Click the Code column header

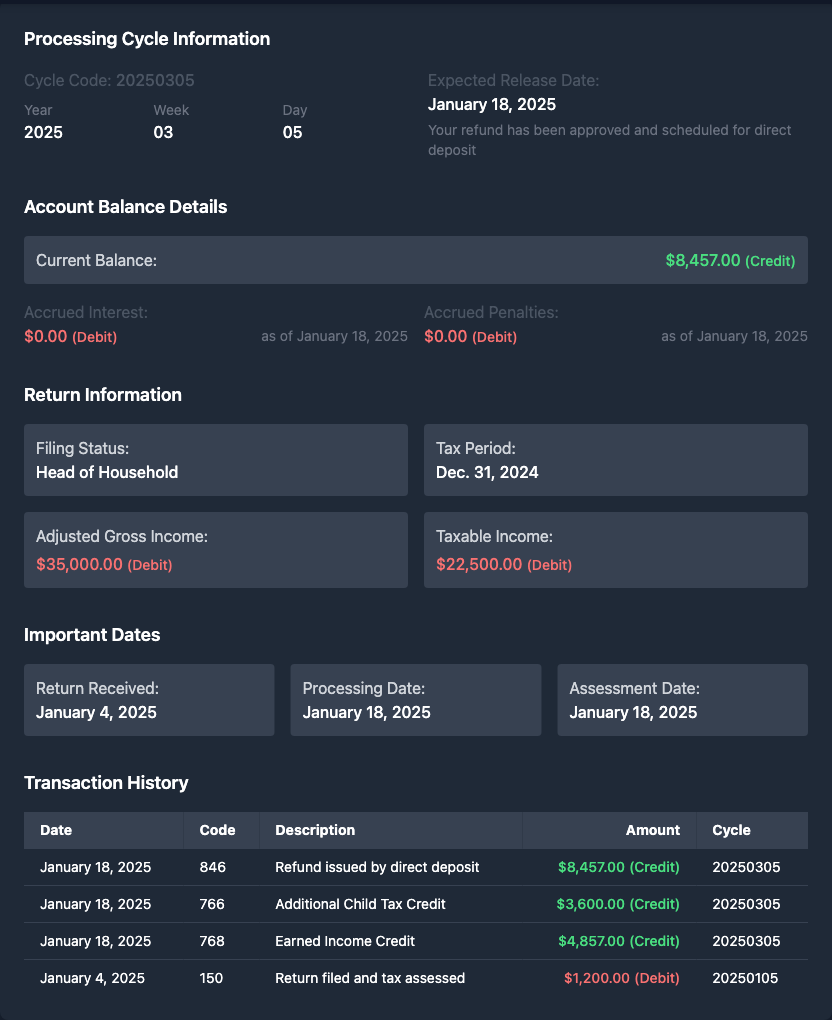pos(217,830)
